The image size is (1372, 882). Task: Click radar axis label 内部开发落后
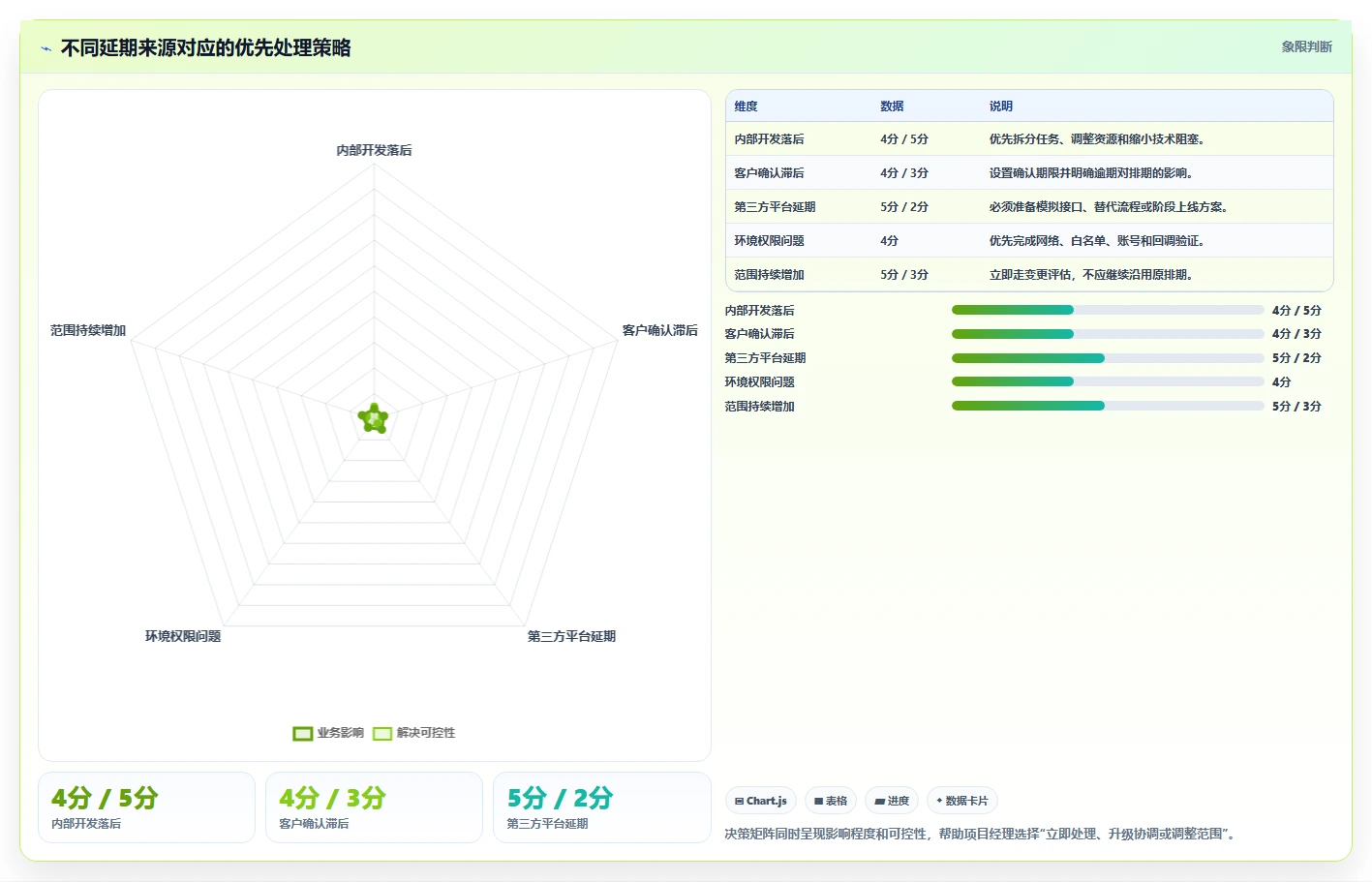point(374,150)
